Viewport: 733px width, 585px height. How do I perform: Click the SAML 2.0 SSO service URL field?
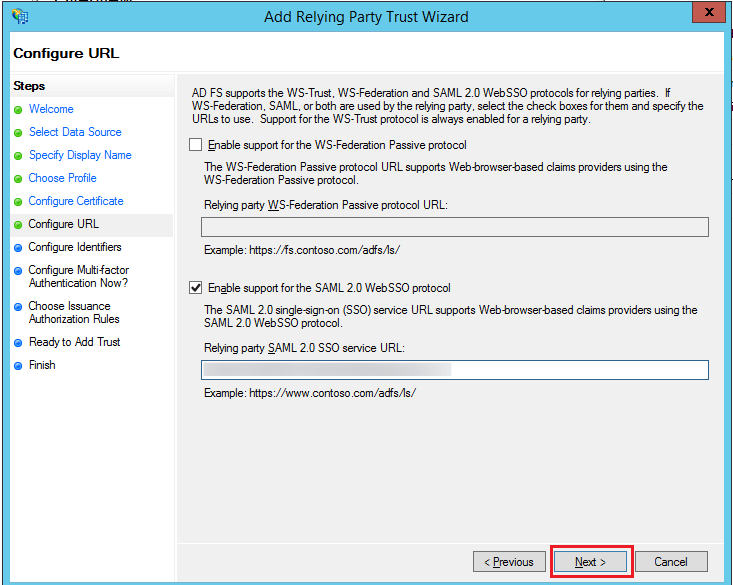click(455, 370)
